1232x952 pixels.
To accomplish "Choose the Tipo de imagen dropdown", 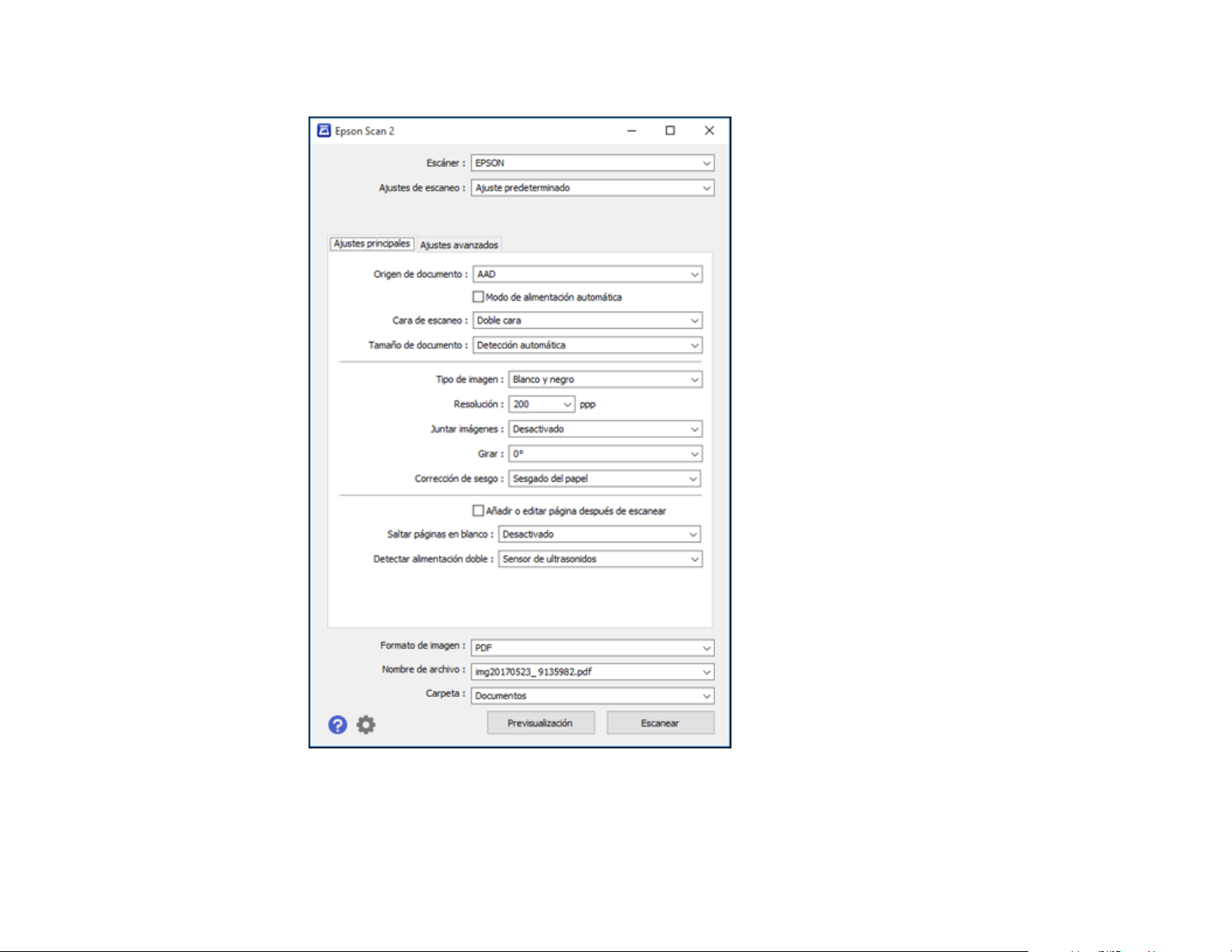I will (x=606, y=379).
